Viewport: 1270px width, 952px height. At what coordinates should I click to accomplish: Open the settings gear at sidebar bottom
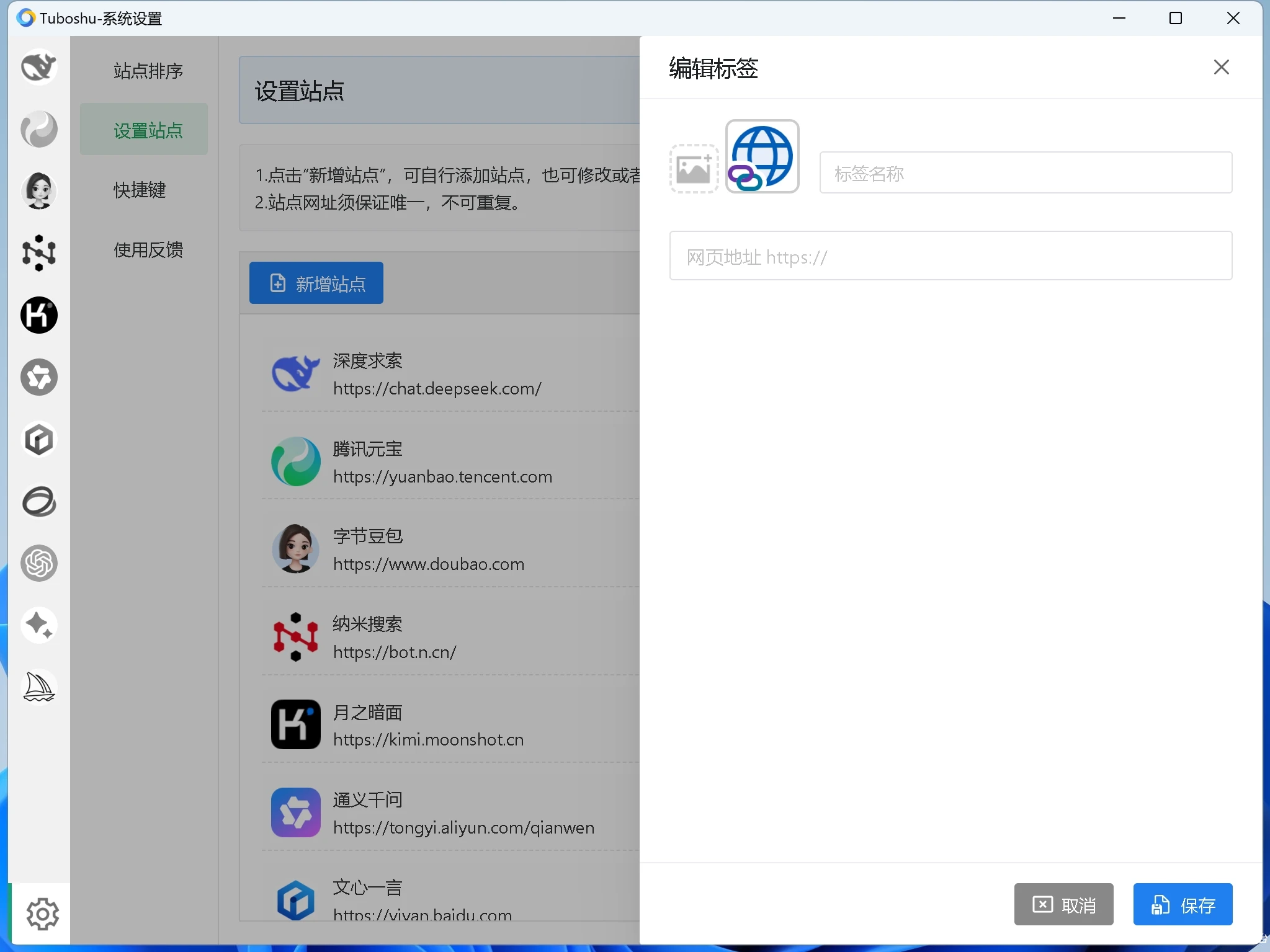click(x=41, y=913)
